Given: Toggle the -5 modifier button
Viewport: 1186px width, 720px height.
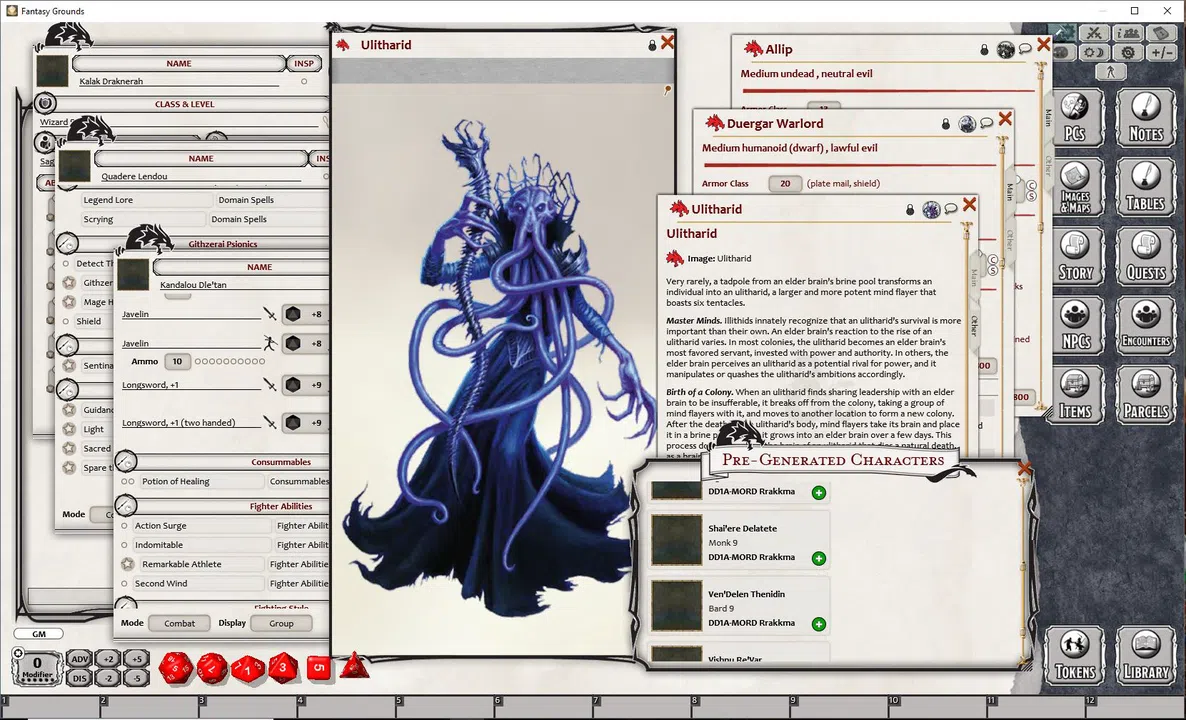Looking at the screenshot, I should click(136, 678).
